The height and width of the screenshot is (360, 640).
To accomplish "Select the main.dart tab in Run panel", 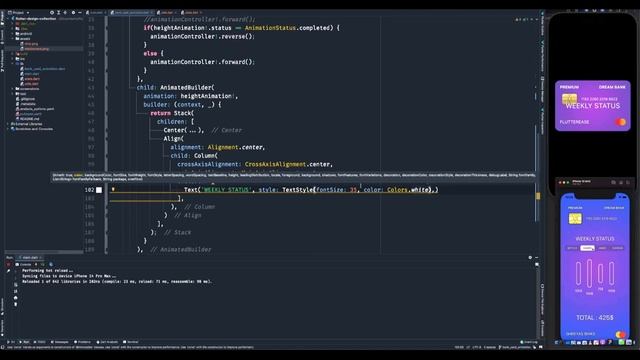I will [x=30, y=258].
